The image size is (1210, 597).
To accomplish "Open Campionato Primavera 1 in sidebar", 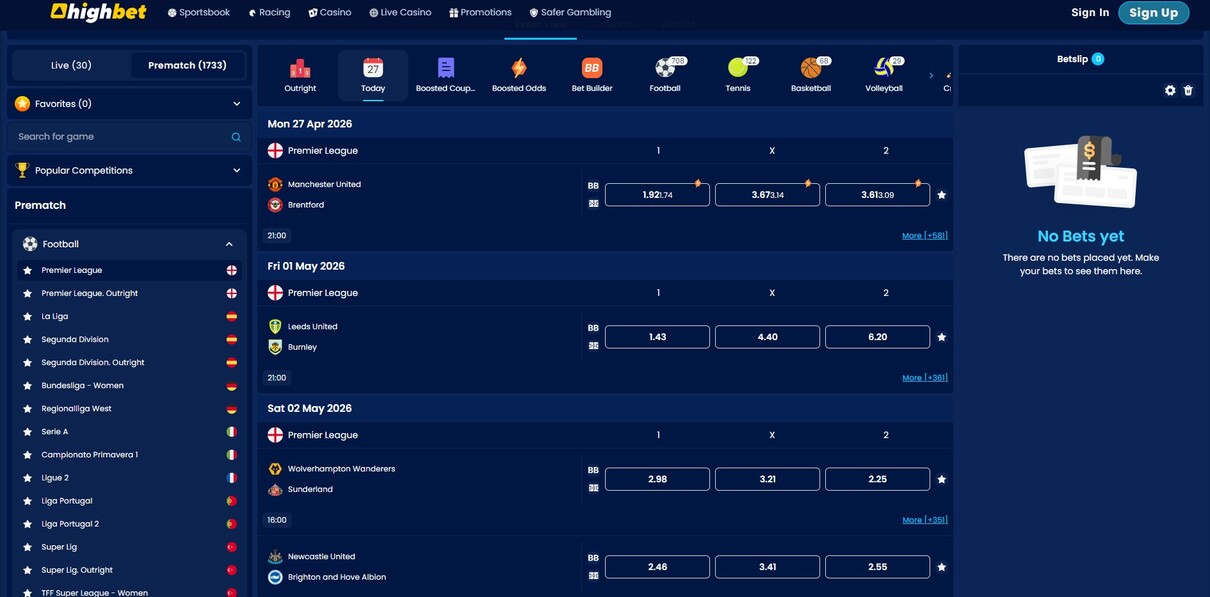I will tap(129, 455).
